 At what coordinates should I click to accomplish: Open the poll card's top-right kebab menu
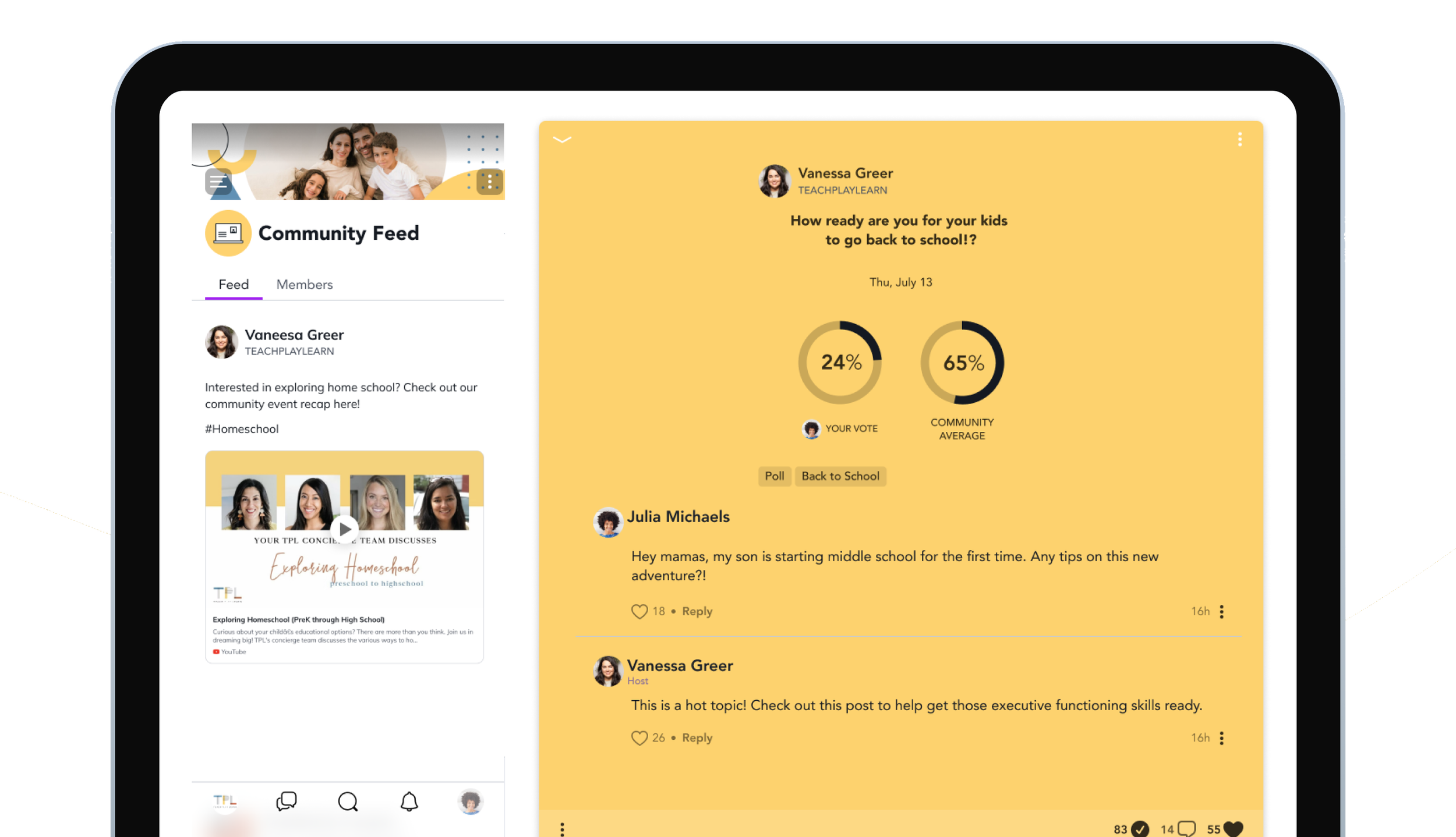point(1239,140)
